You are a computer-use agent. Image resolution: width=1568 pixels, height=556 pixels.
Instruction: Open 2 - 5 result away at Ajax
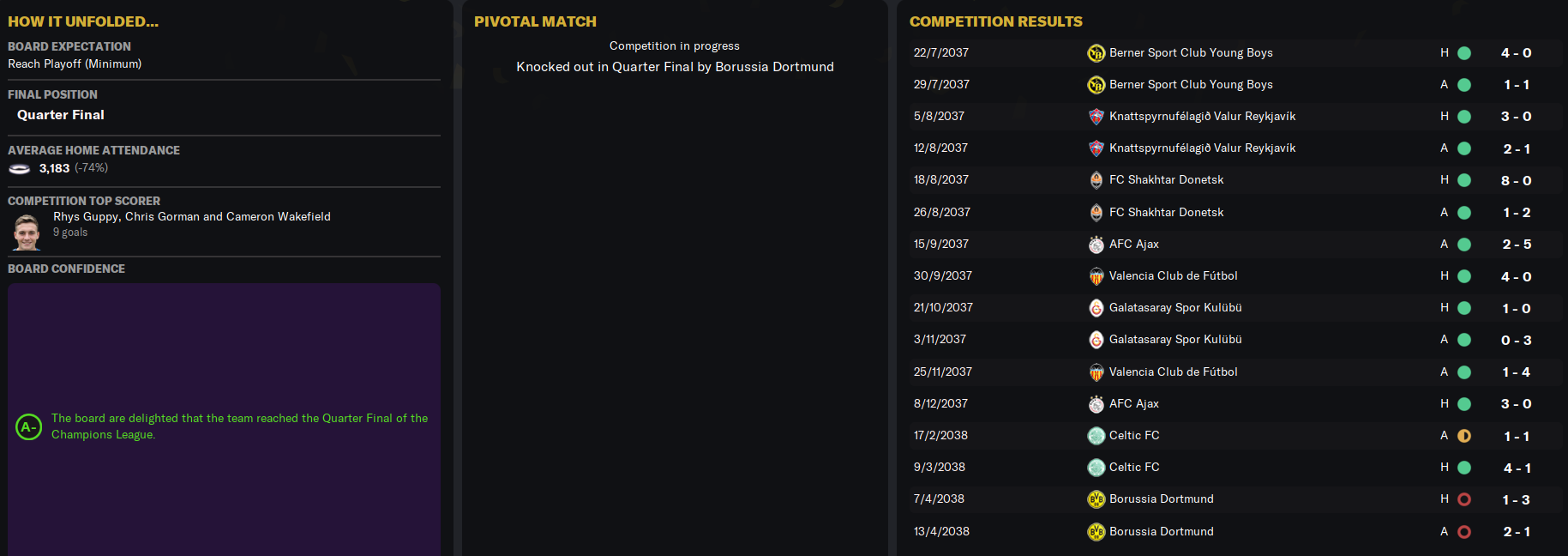click(1517, 245)
